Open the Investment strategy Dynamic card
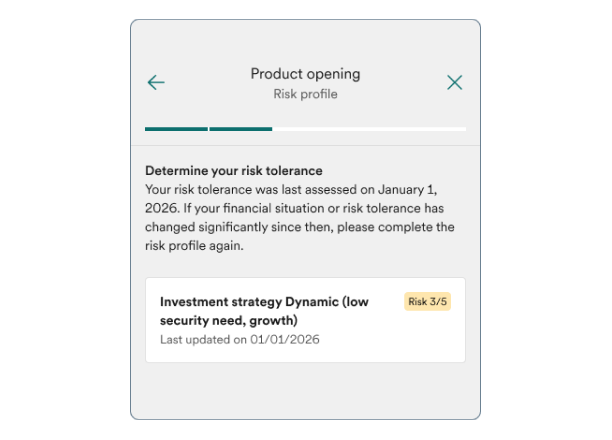612x440 pixels. 305,320
